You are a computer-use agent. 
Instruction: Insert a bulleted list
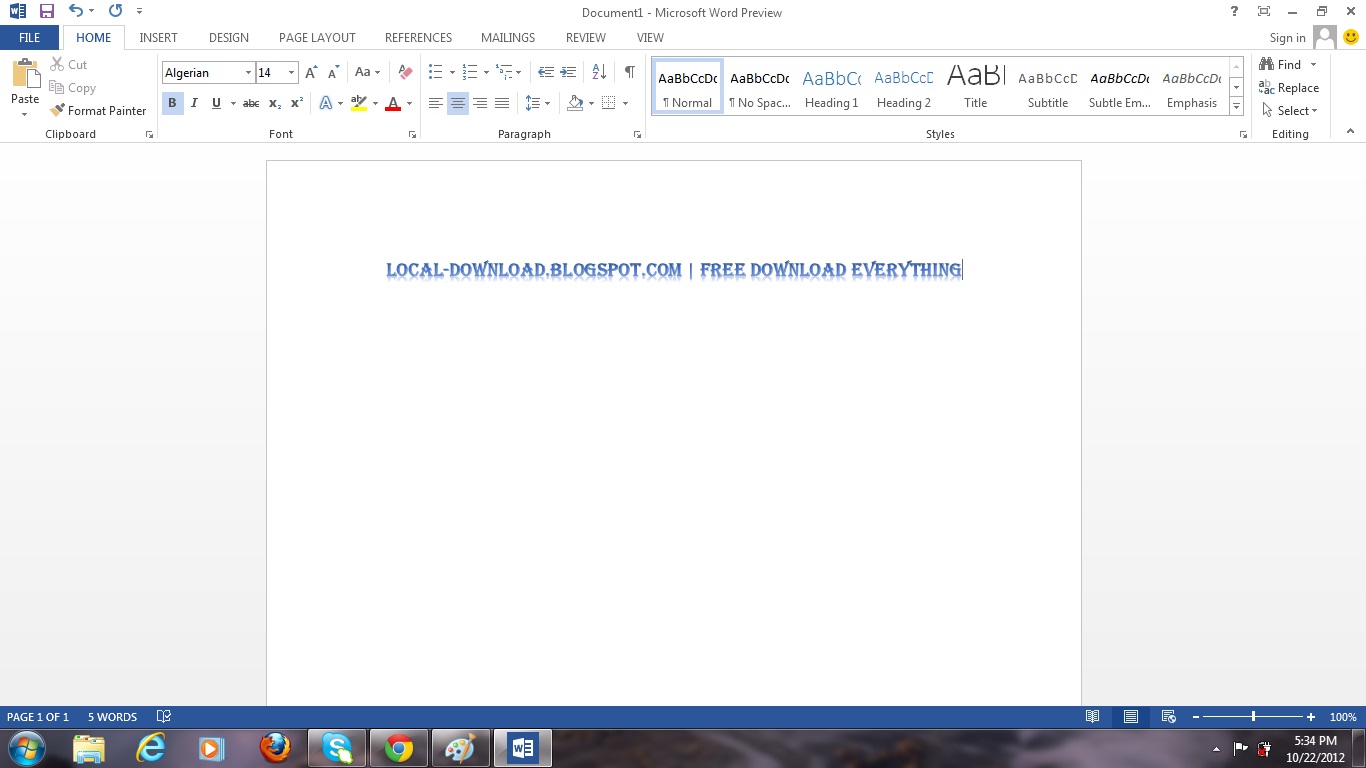point(435,72)
